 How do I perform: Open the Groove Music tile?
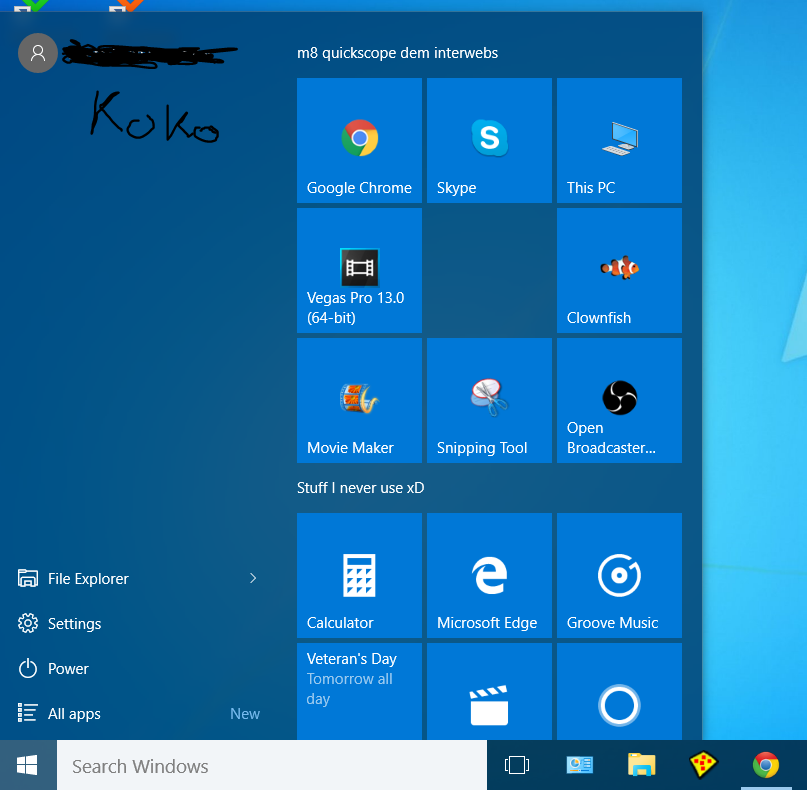[x=619, y=575]
